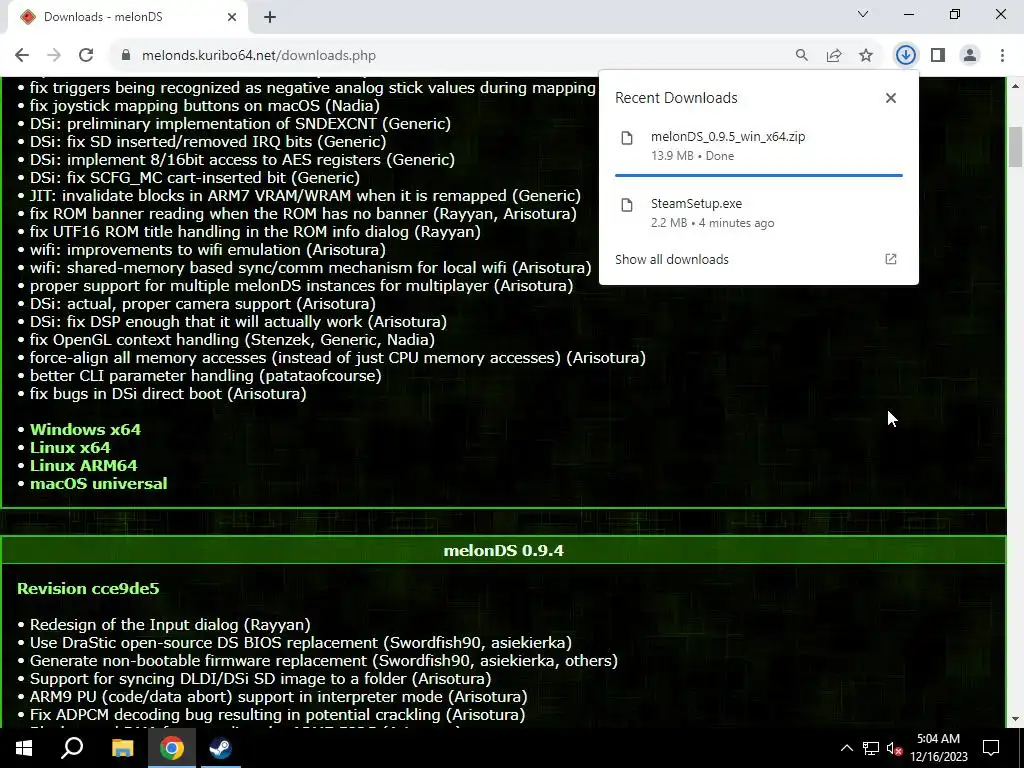
Task: Open the page search magnifier icon
Action: (801, 56)
